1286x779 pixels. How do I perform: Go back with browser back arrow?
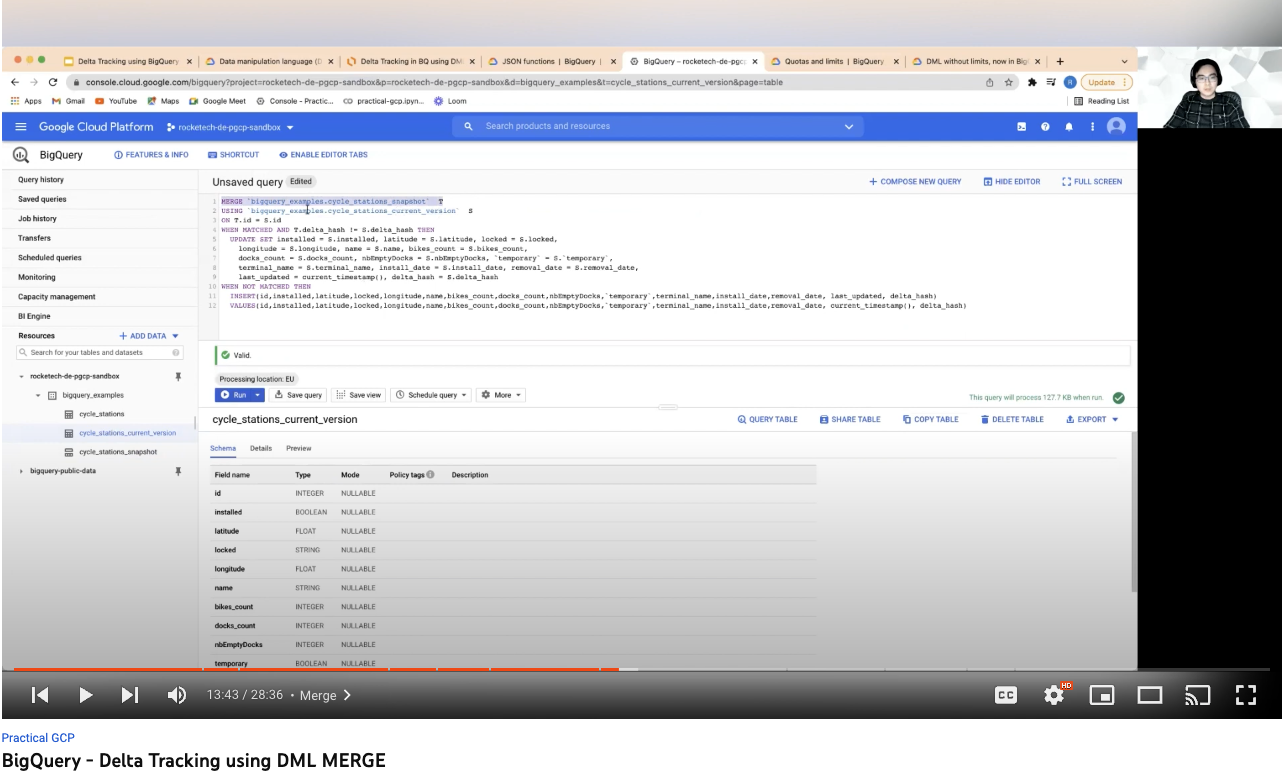click(x=16, y=82)
